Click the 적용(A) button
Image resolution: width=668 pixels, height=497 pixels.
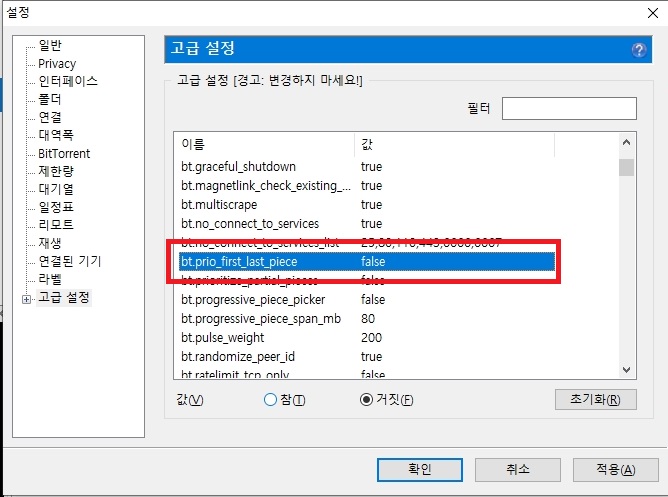tap(616, 470)
